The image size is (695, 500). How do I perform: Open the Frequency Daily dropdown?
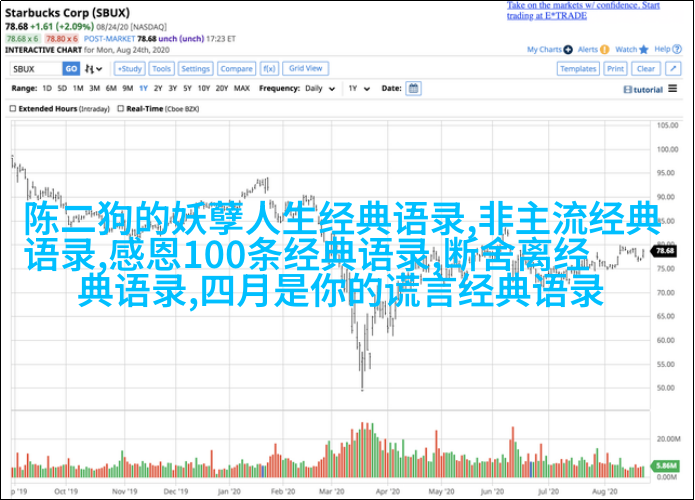pyautogui.click(x=320, y=89)
